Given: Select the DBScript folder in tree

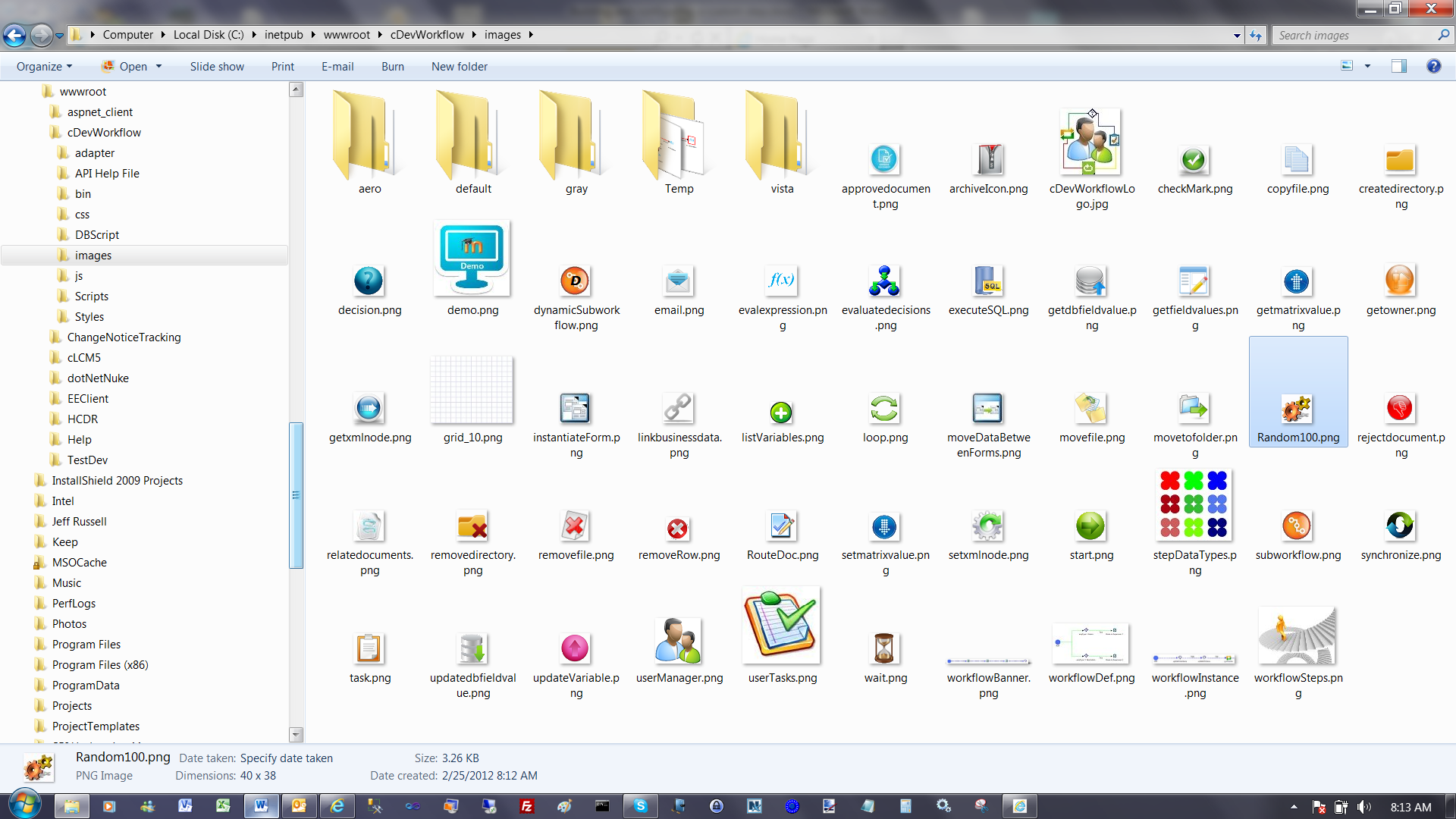Looking at the screenshot, I should pyautogui.click(x=96, y=235).
